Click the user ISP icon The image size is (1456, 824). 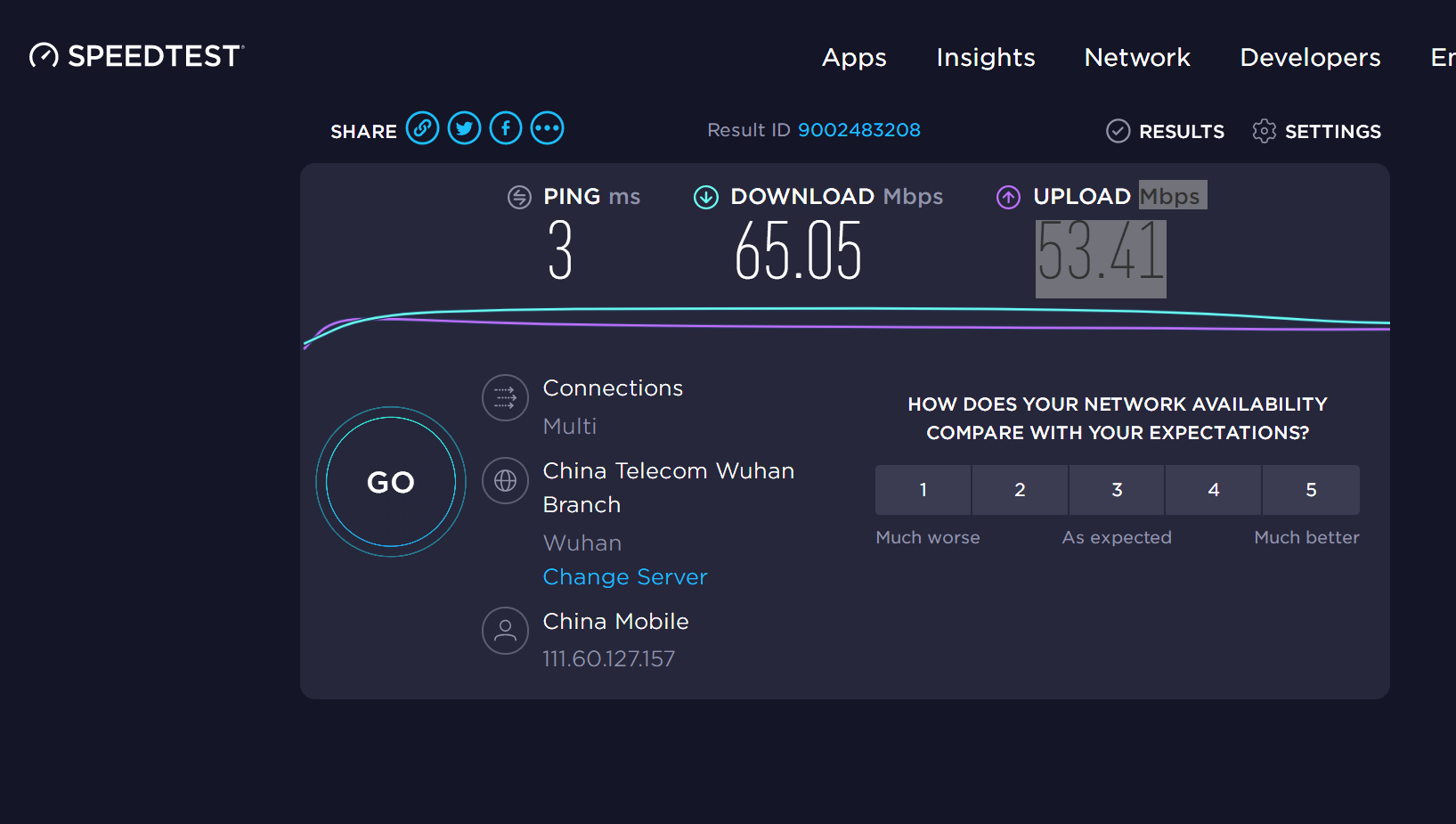point(505,631)
